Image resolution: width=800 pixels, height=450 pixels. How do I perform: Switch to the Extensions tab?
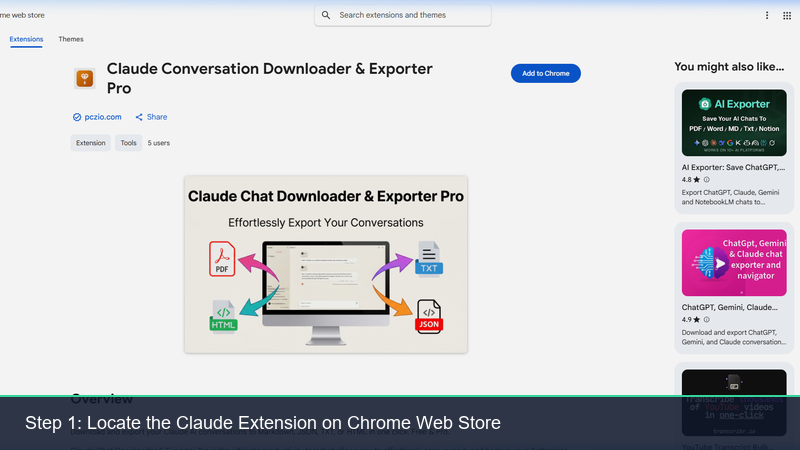26,39
